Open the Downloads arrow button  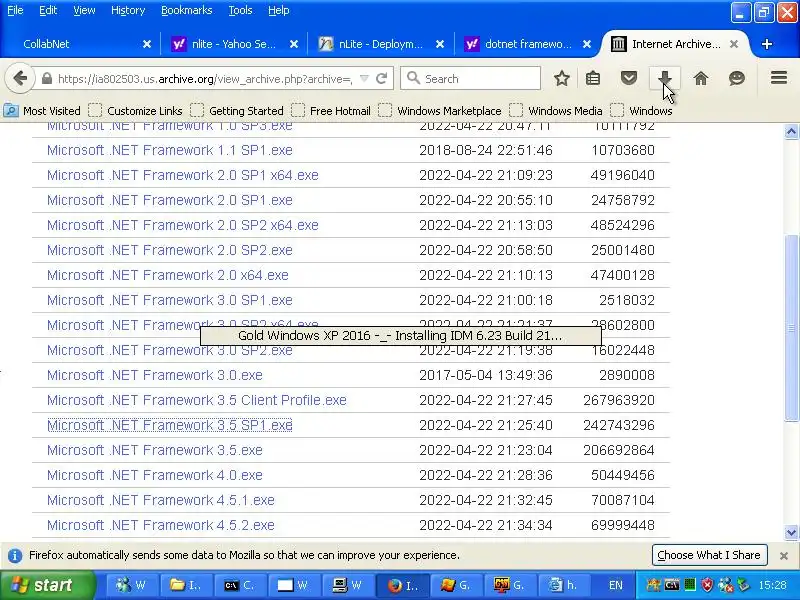coord(664,79)
